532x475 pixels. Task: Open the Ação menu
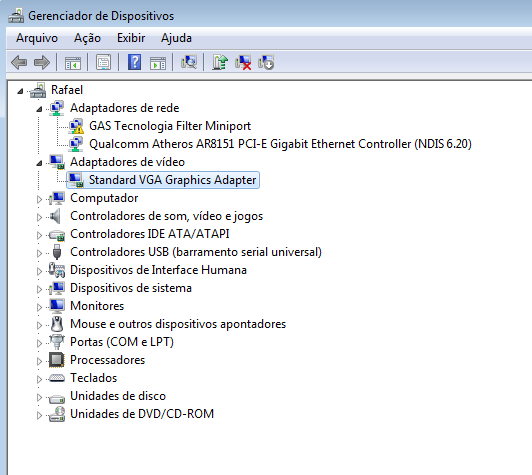87,38
